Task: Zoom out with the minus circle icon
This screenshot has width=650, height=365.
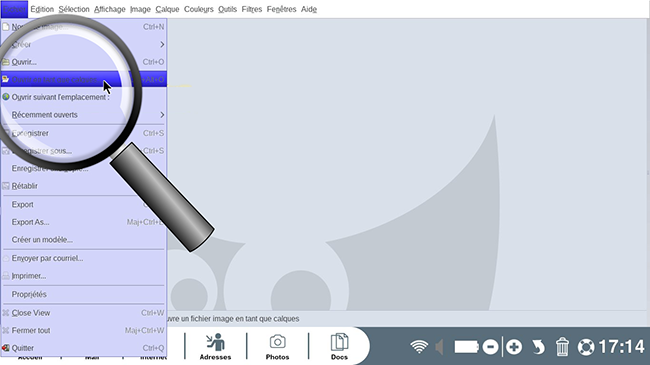Action: click(490, 347)
